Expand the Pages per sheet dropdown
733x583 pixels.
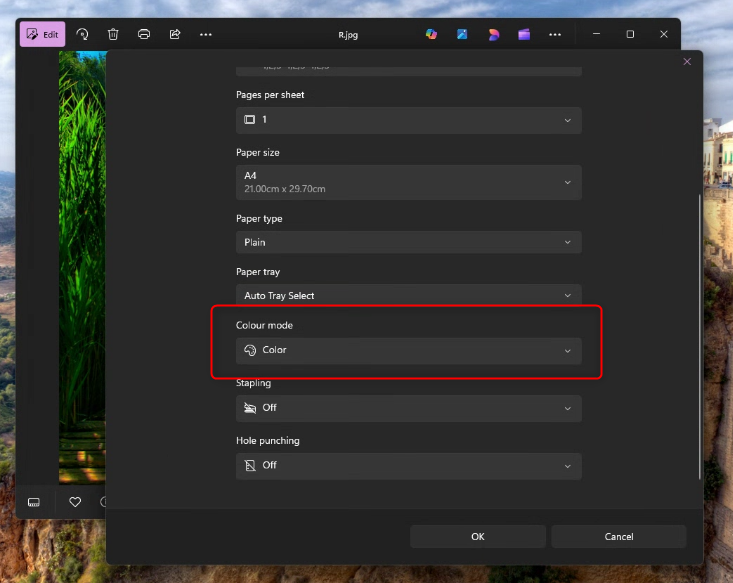click(409, 120)
